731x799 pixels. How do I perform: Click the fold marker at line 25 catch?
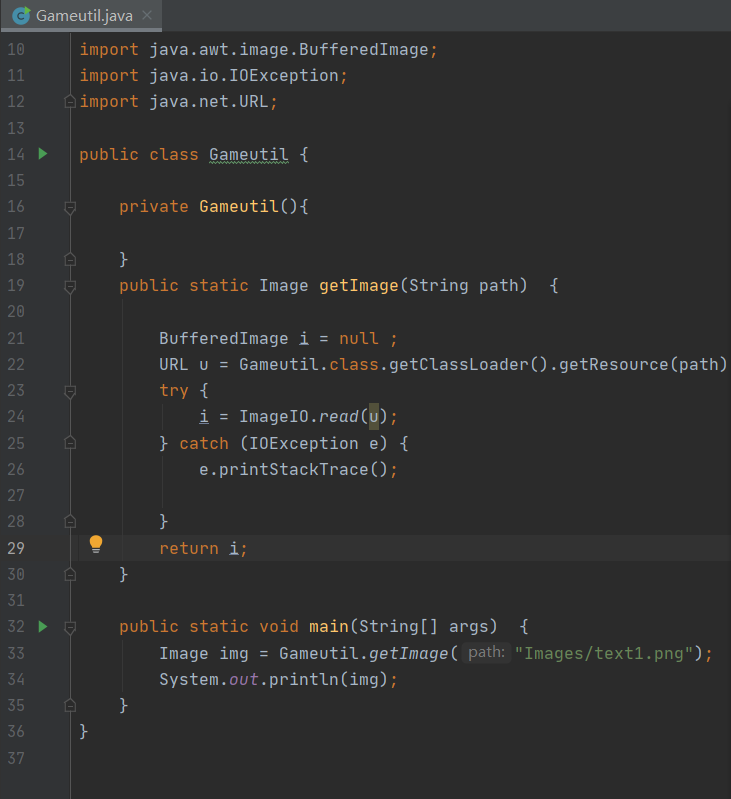[x=70, y=443]
